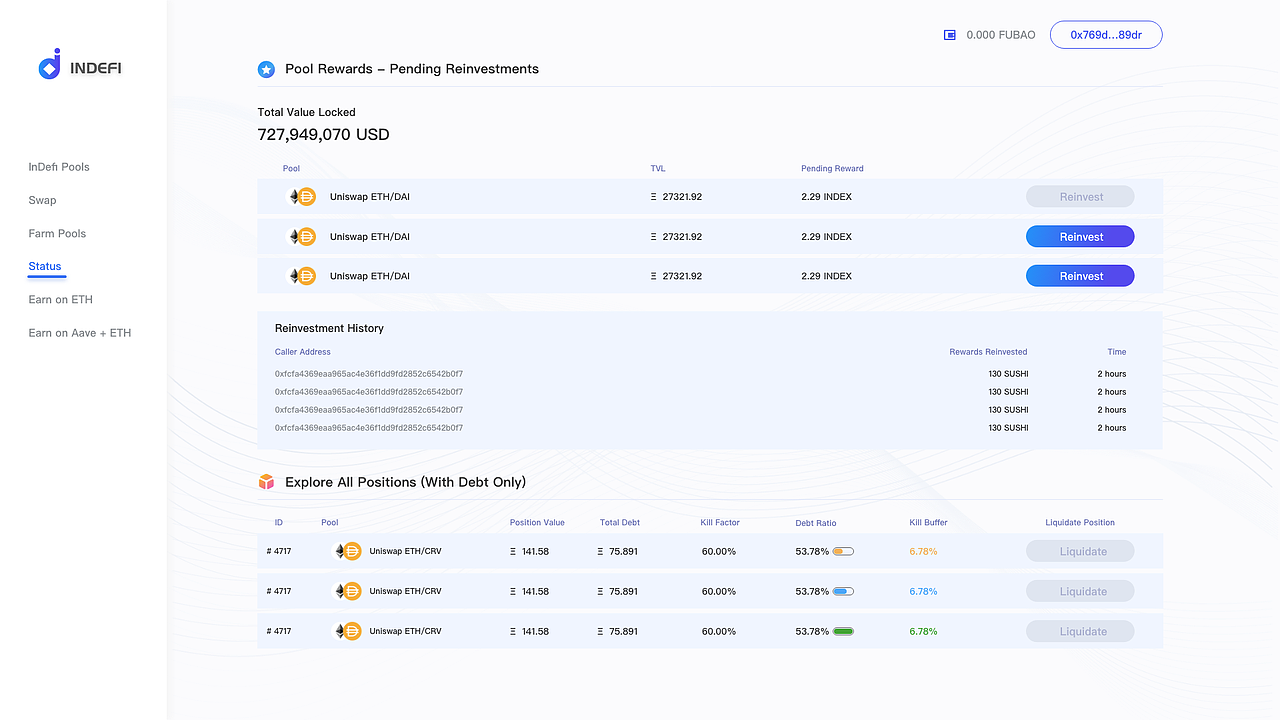The width and height of the screenshot is (1280, 720).
Task: Click the orange debt ratio bar
Action: coord(843,551)
